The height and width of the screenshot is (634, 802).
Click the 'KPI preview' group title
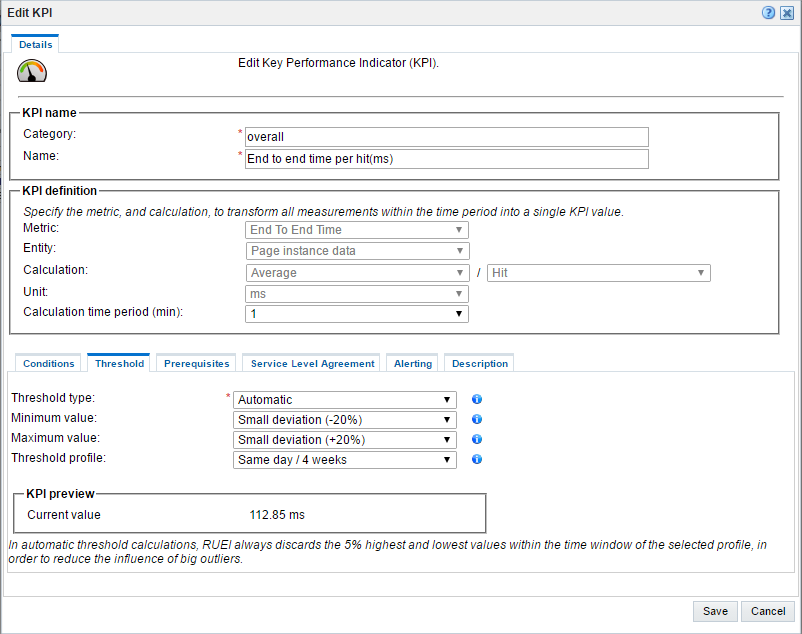(x=60, y=494)
